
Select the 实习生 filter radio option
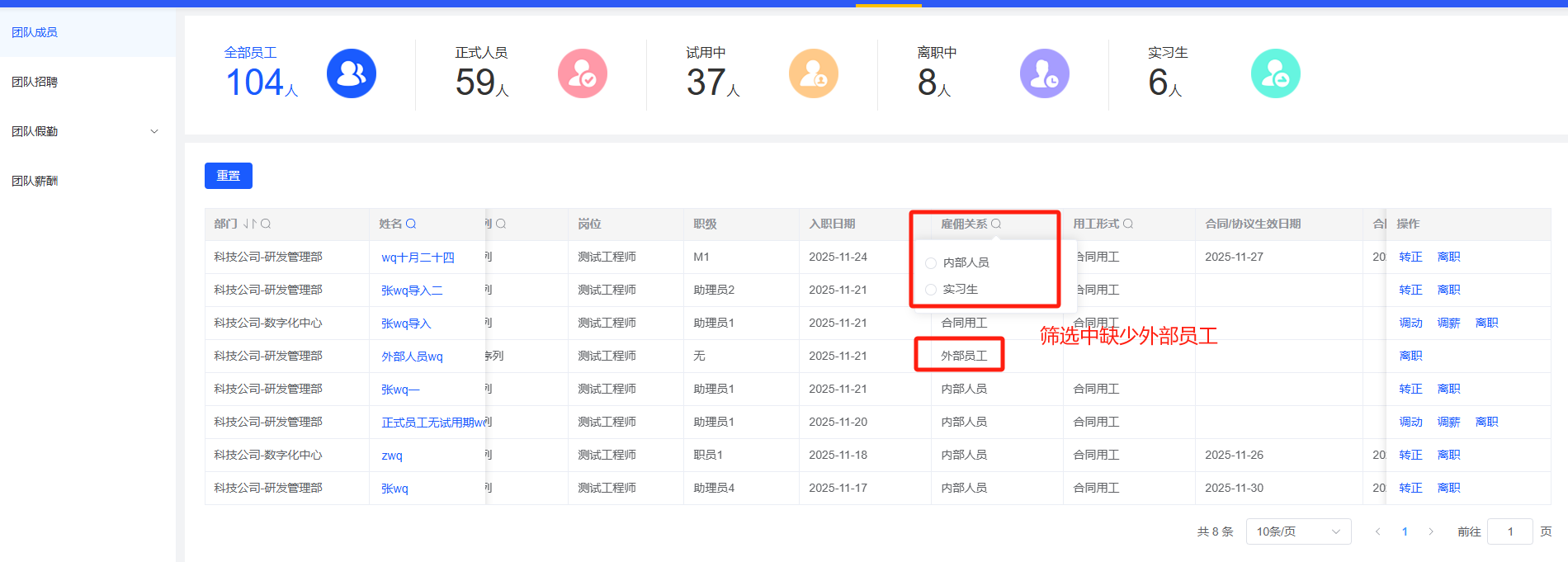coord(931,290)
